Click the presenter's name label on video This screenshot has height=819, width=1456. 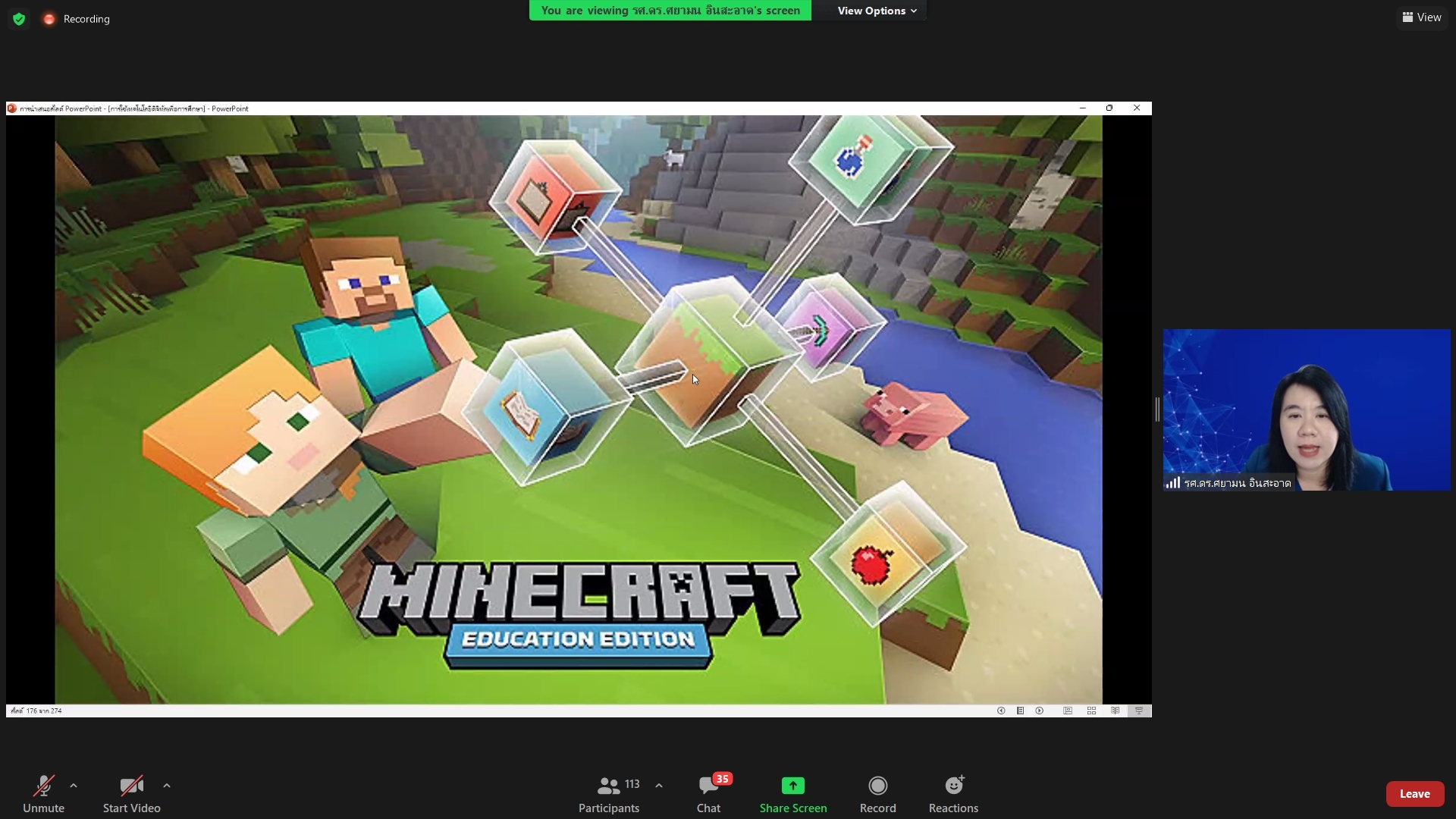click(1238, 483)
